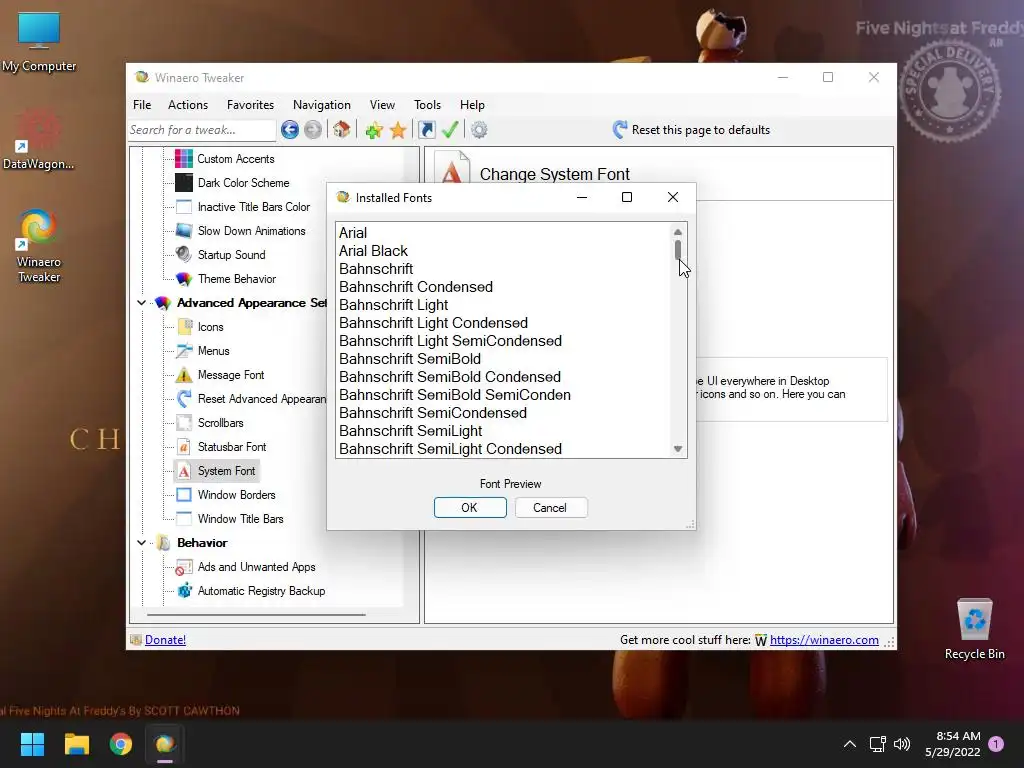The image size is (1024, 768).
Task: Cancel the Installed Fonts dialog
Action: click(x=551, y=507)
